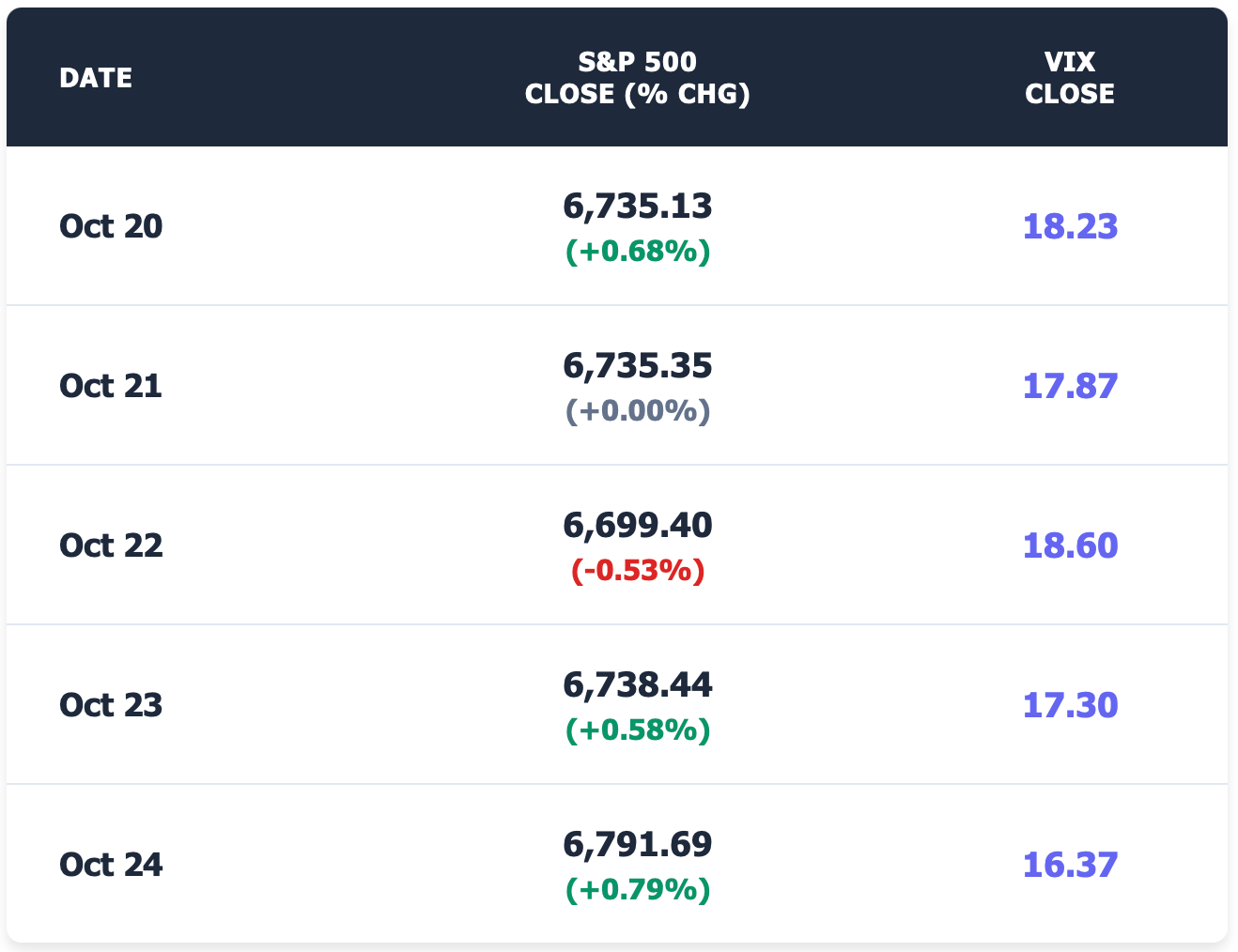Select the Oct 24 date cell
The width and height of the screenshot is (1238, 952).
(111, 865)
